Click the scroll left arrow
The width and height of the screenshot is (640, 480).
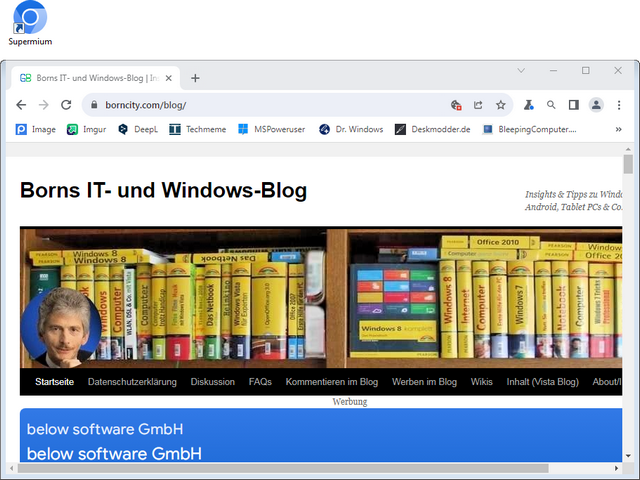[x=11, y=468]
